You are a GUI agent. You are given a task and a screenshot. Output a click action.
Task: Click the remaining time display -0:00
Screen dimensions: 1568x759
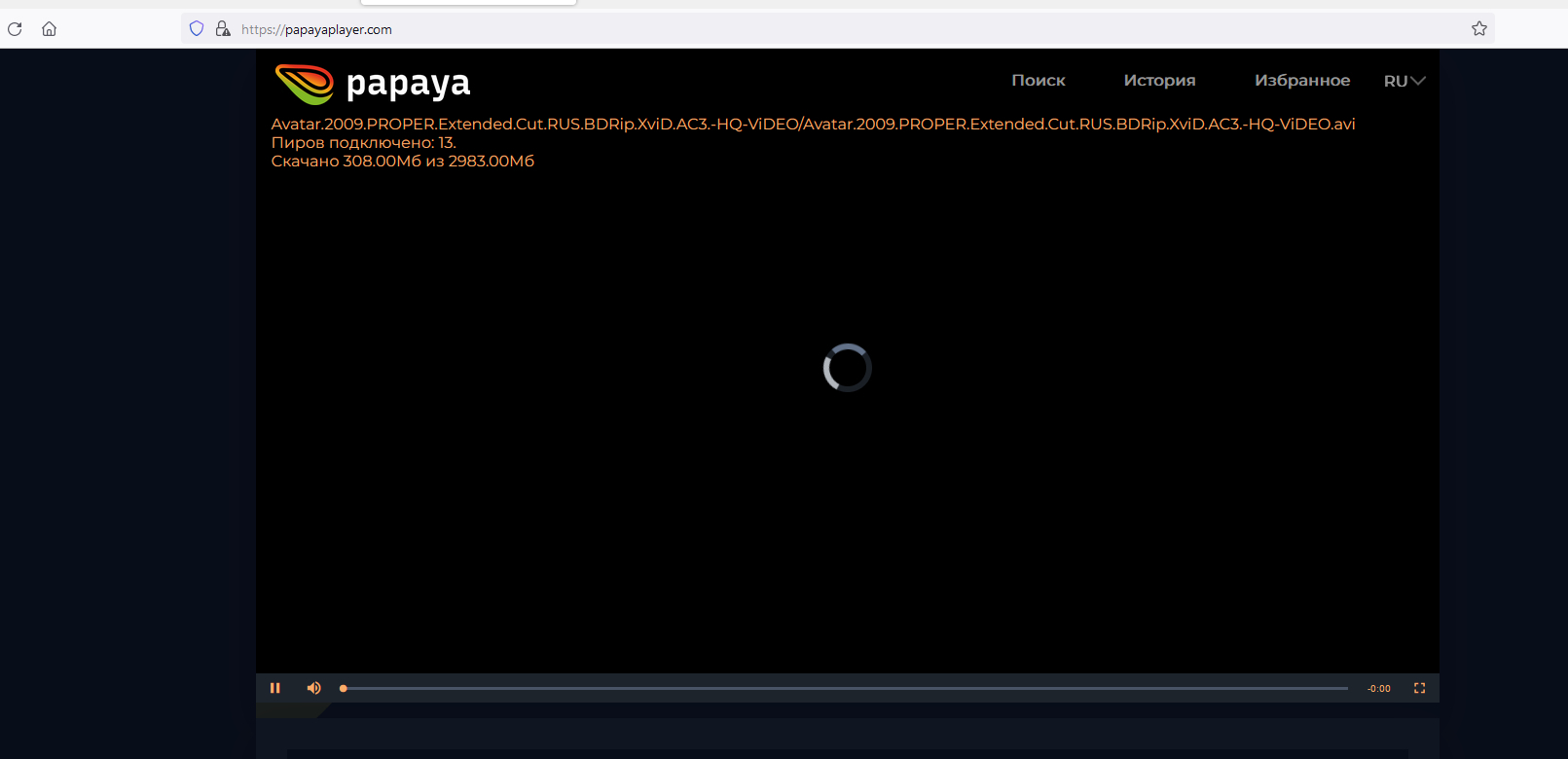[1378, 689]
